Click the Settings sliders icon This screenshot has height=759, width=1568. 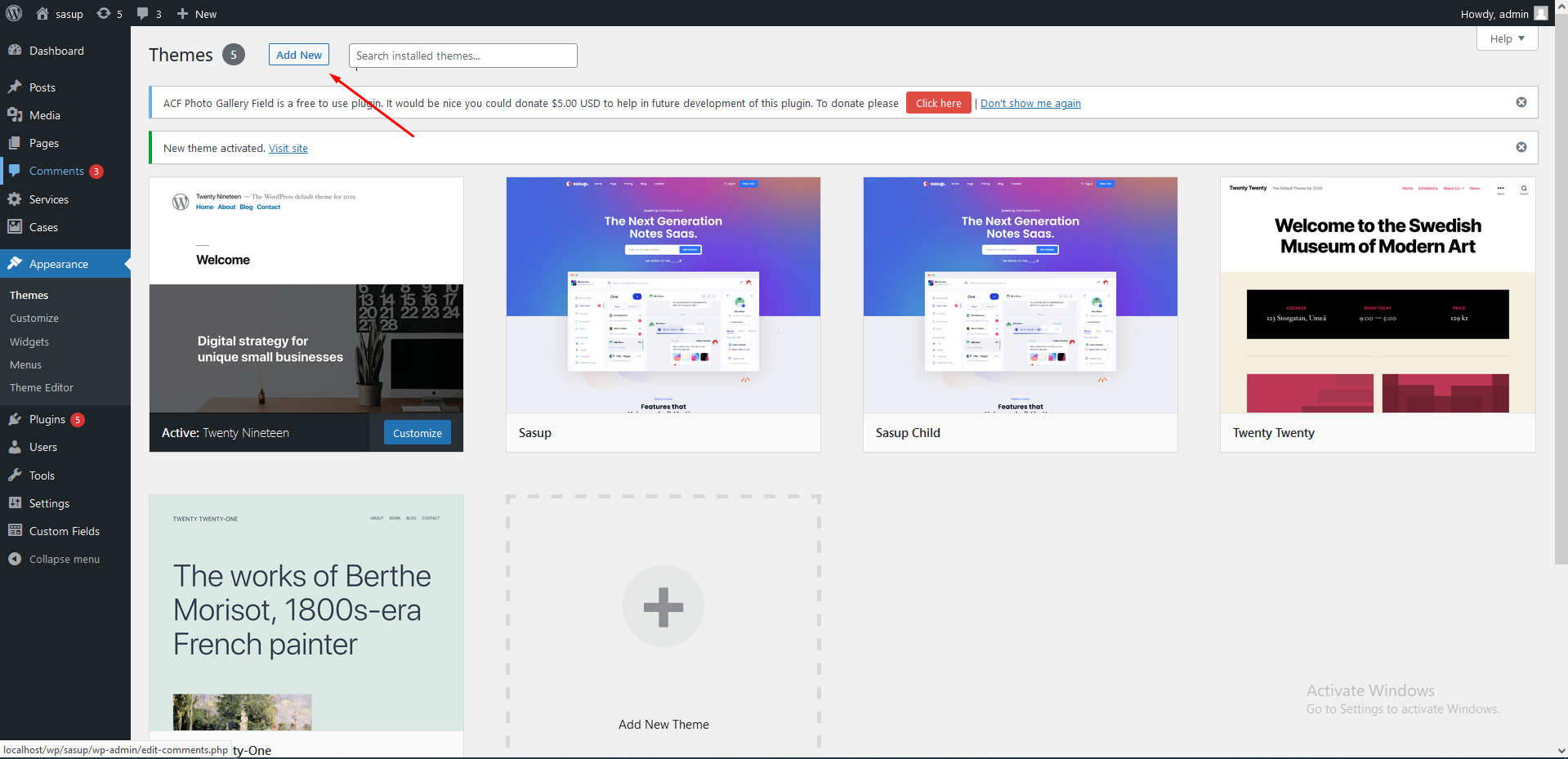[15, 502]
